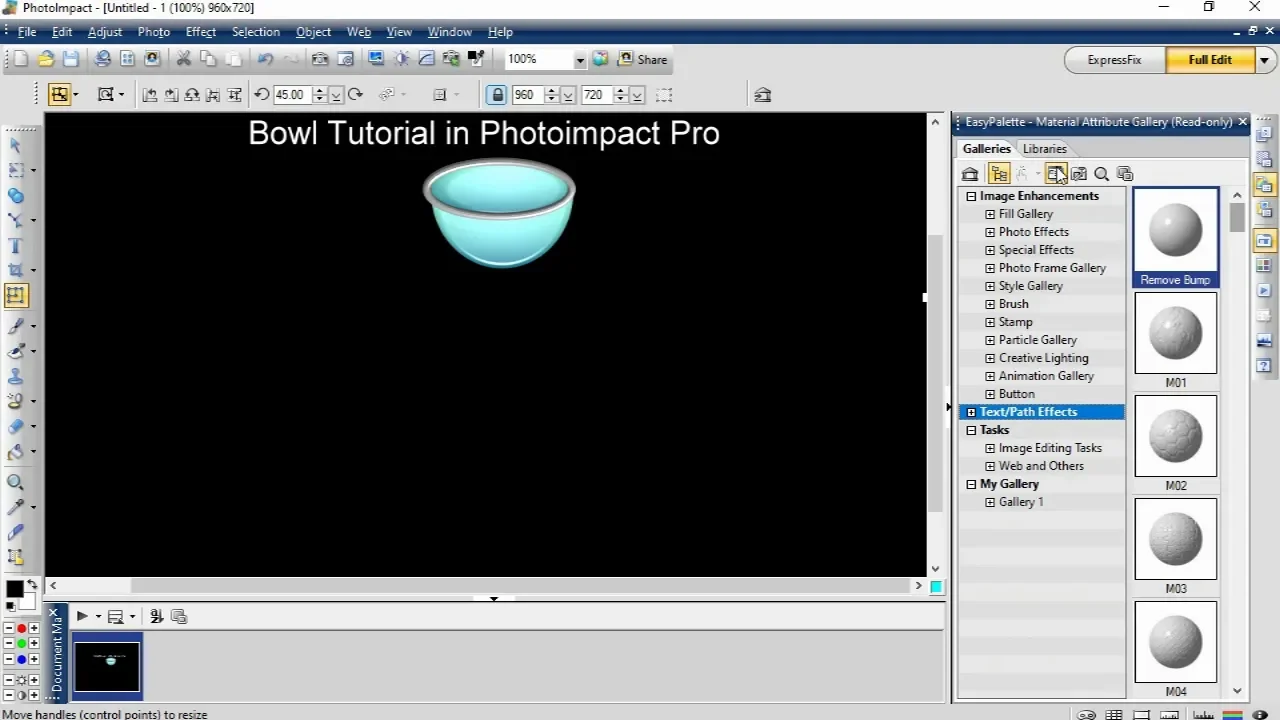Select the M02 material thumbnail
The image size is (1280, 720).
(x=1175, y=436)
